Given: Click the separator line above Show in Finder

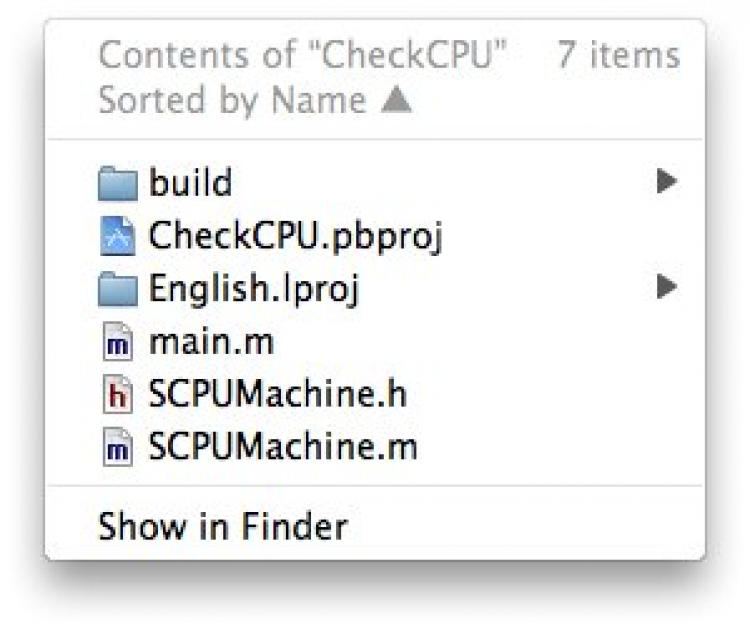Looking at the screenshot, I should 375,487.
